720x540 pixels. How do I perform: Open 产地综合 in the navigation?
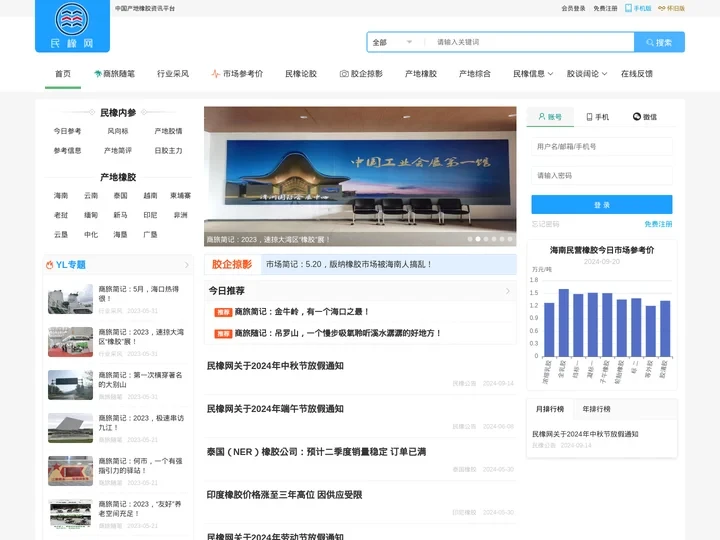click(x=474, y=73)
